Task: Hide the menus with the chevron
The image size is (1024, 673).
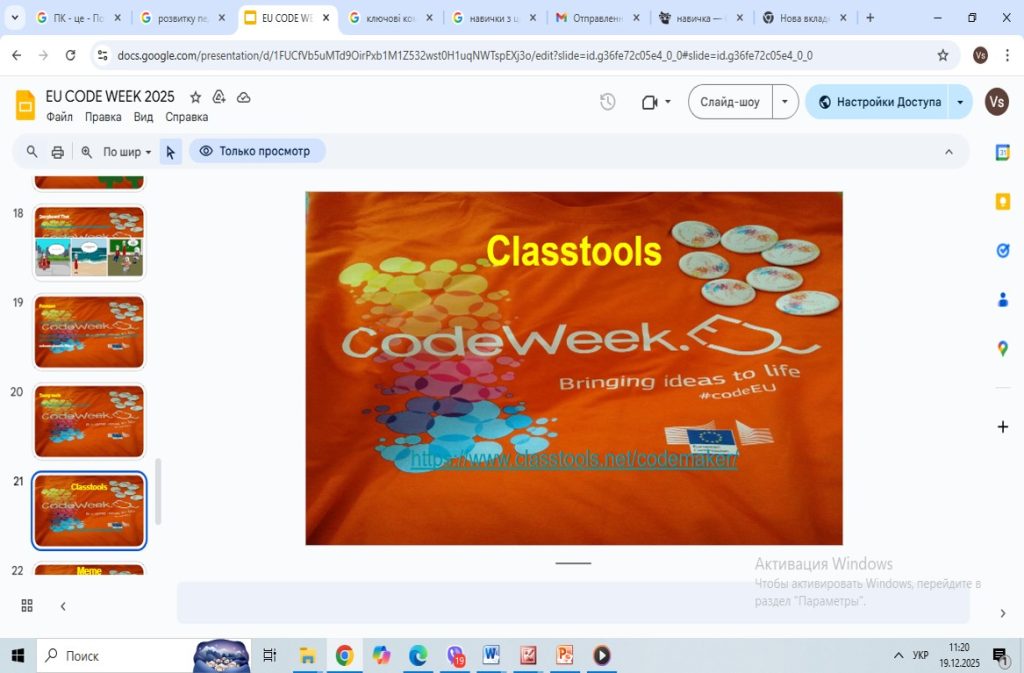Action: [948, 152]
